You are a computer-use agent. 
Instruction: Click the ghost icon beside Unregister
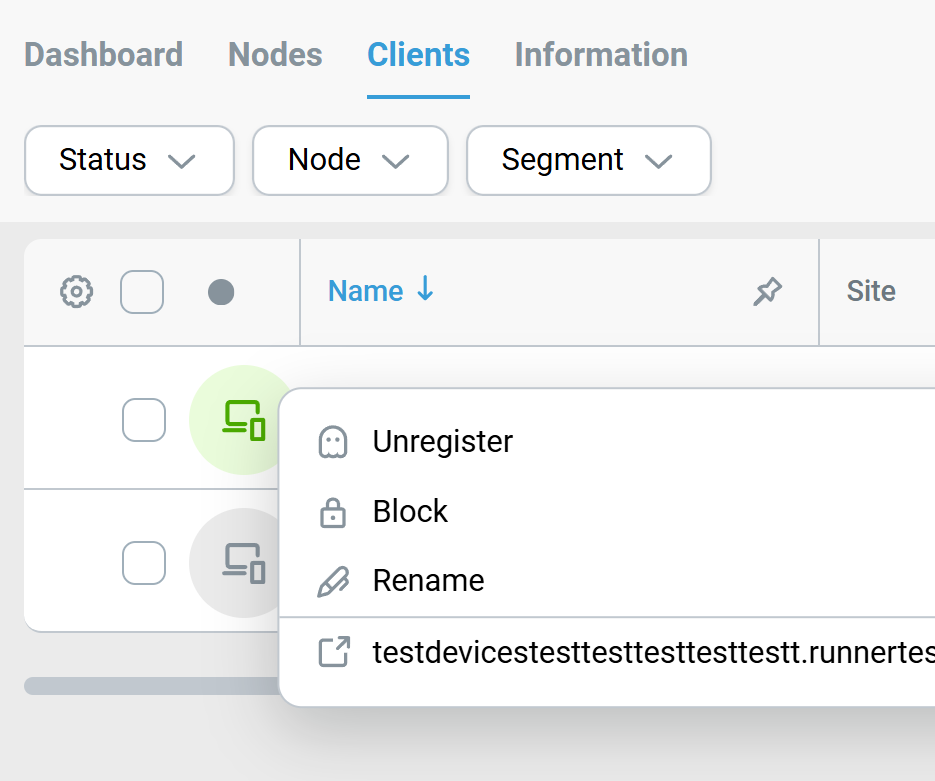coord(332,442)
